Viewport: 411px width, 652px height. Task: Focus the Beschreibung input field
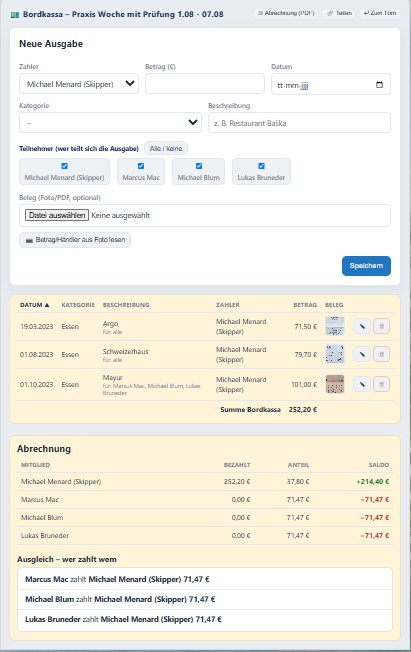click(299, 123)
